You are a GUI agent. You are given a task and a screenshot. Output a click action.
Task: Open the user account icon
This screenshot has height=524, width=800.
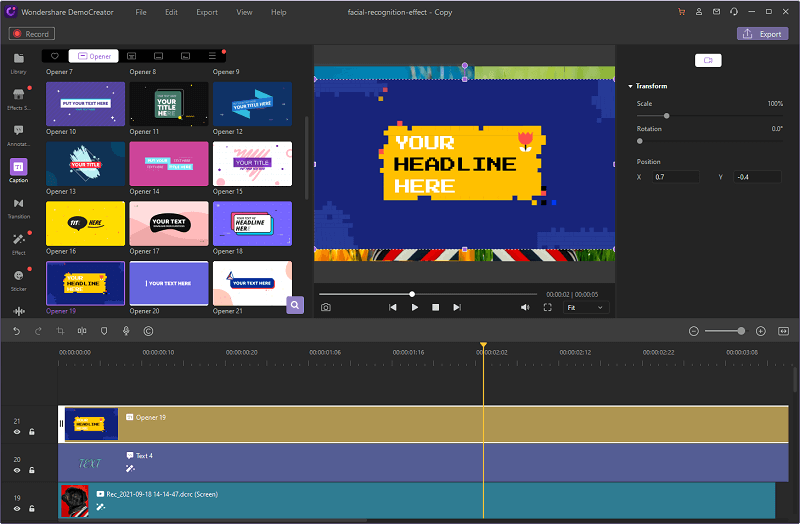(x=699, y=12)
